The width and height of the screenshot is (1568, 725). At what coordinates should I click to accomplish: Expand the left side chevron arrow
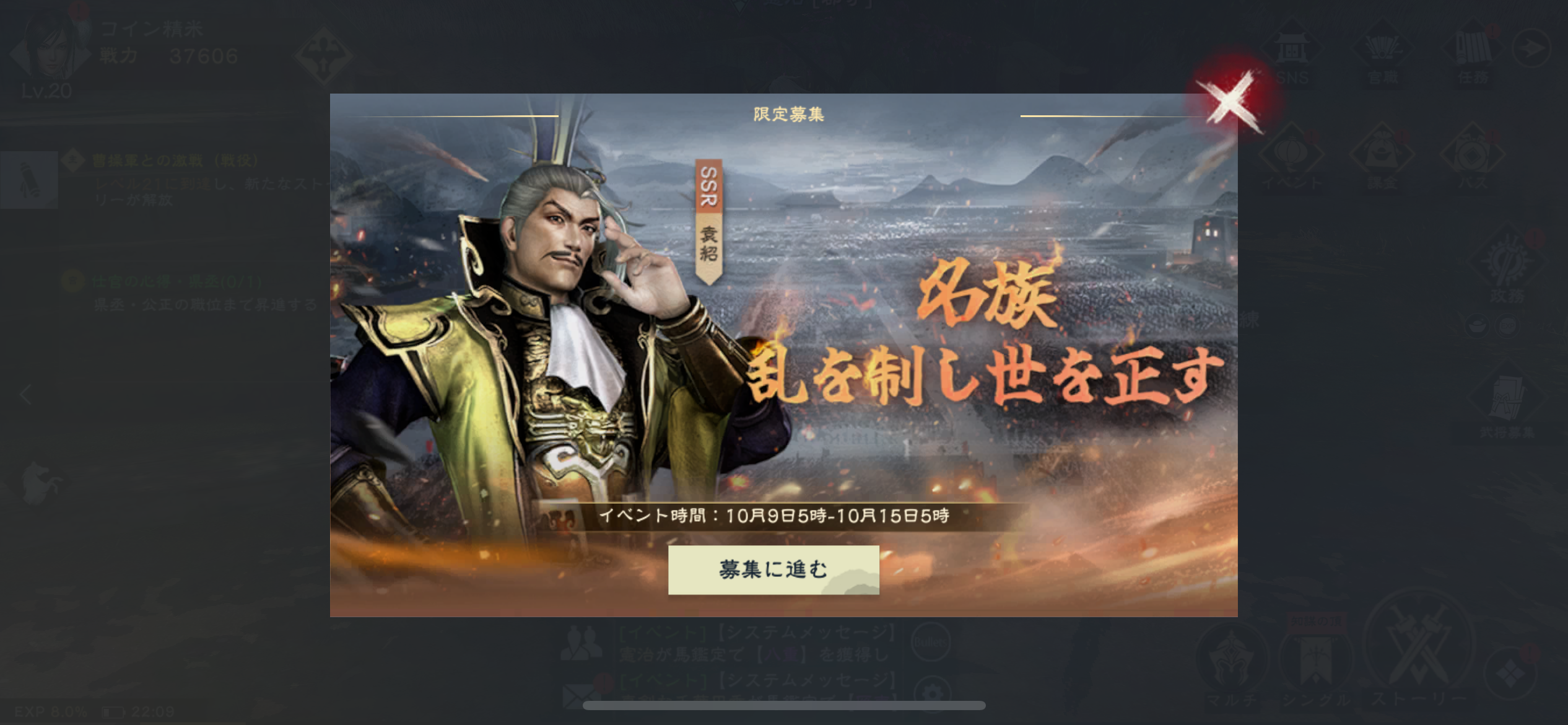click(x=25, y=395)
